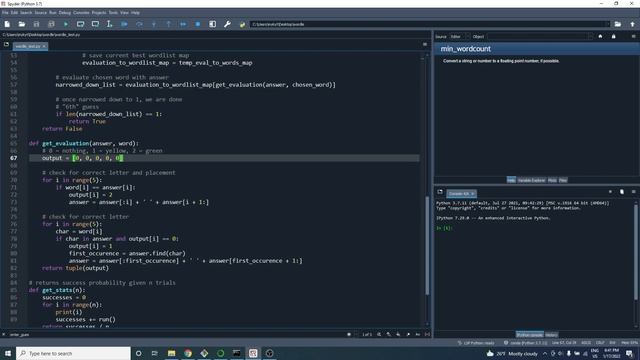Image resolution: width=640 pixels, height=360 pixels.
Task: Expand the working directory path dropdown
Action: 607,24
